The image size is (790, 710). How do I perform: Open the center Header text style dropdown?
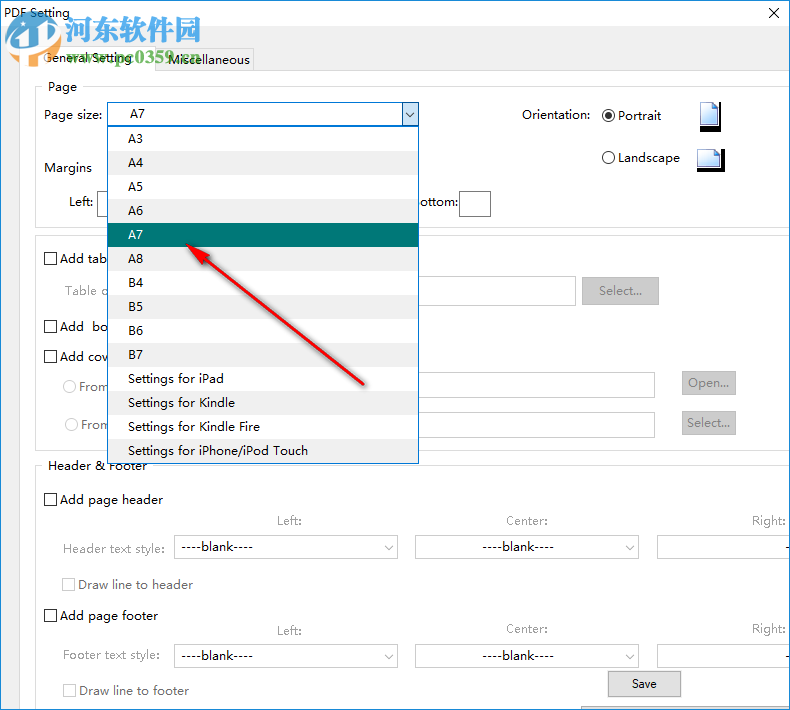(526, 547)
